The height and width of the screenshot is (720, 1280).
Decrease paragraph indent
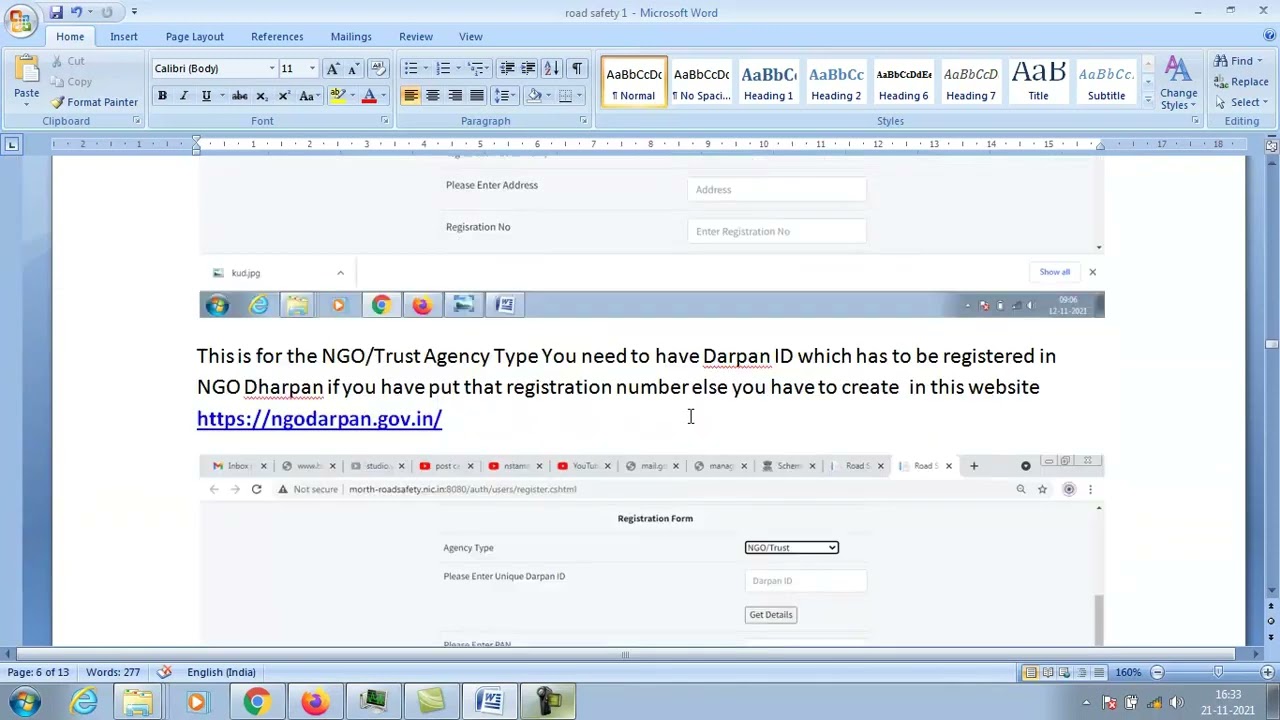point(508,69)
